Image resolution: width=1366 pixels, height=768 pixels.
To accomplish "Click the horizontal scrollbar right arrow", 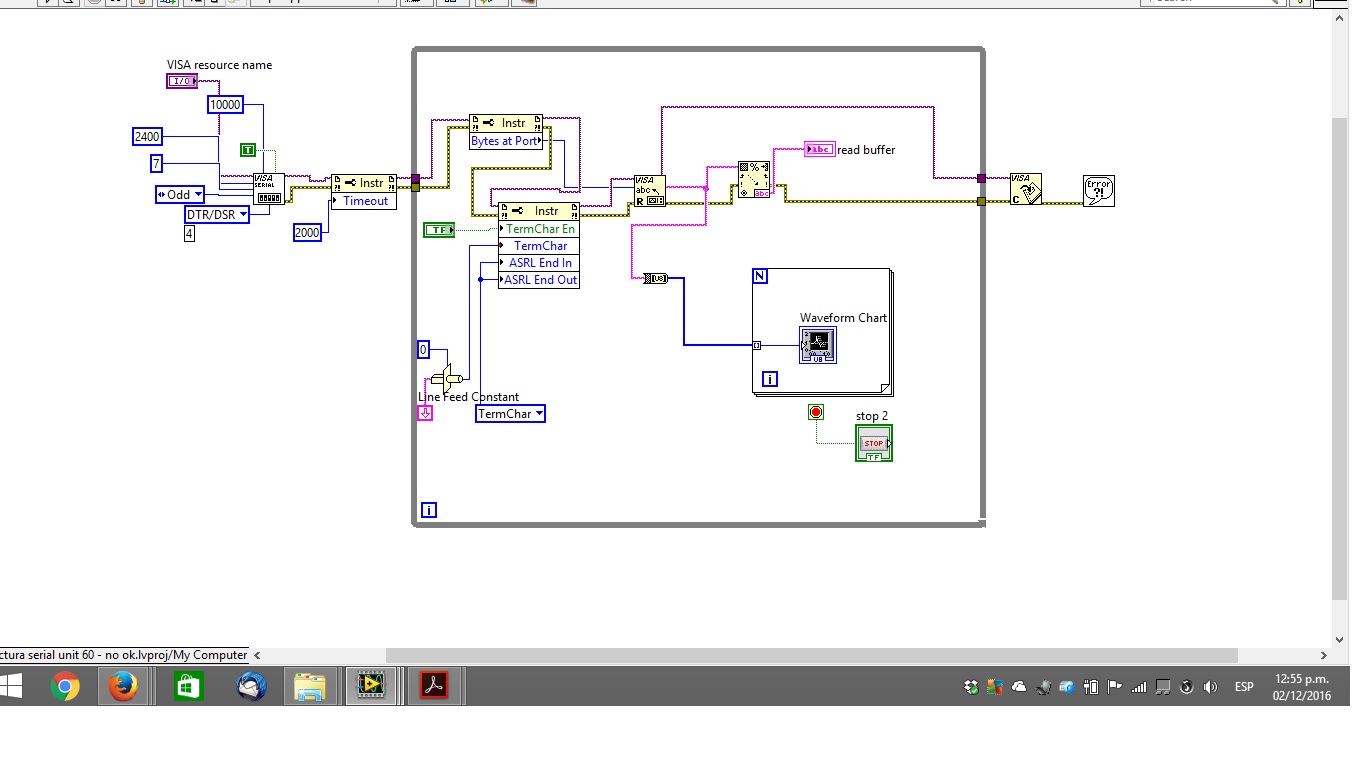I will pyautogui.click(x=1324, y=655).
